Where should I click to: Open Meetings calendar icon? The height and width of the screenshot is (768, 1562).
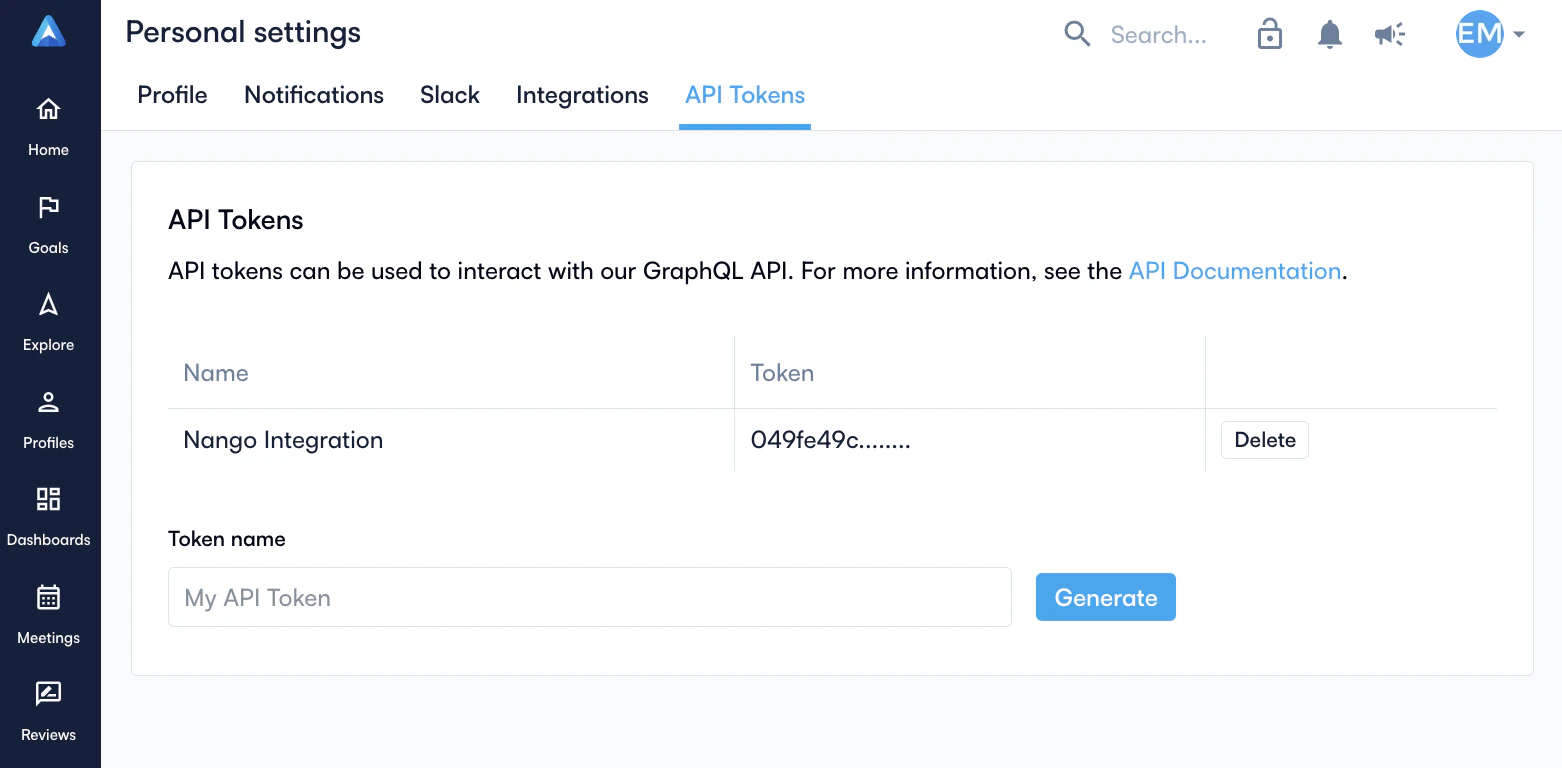tap(48, 597)
